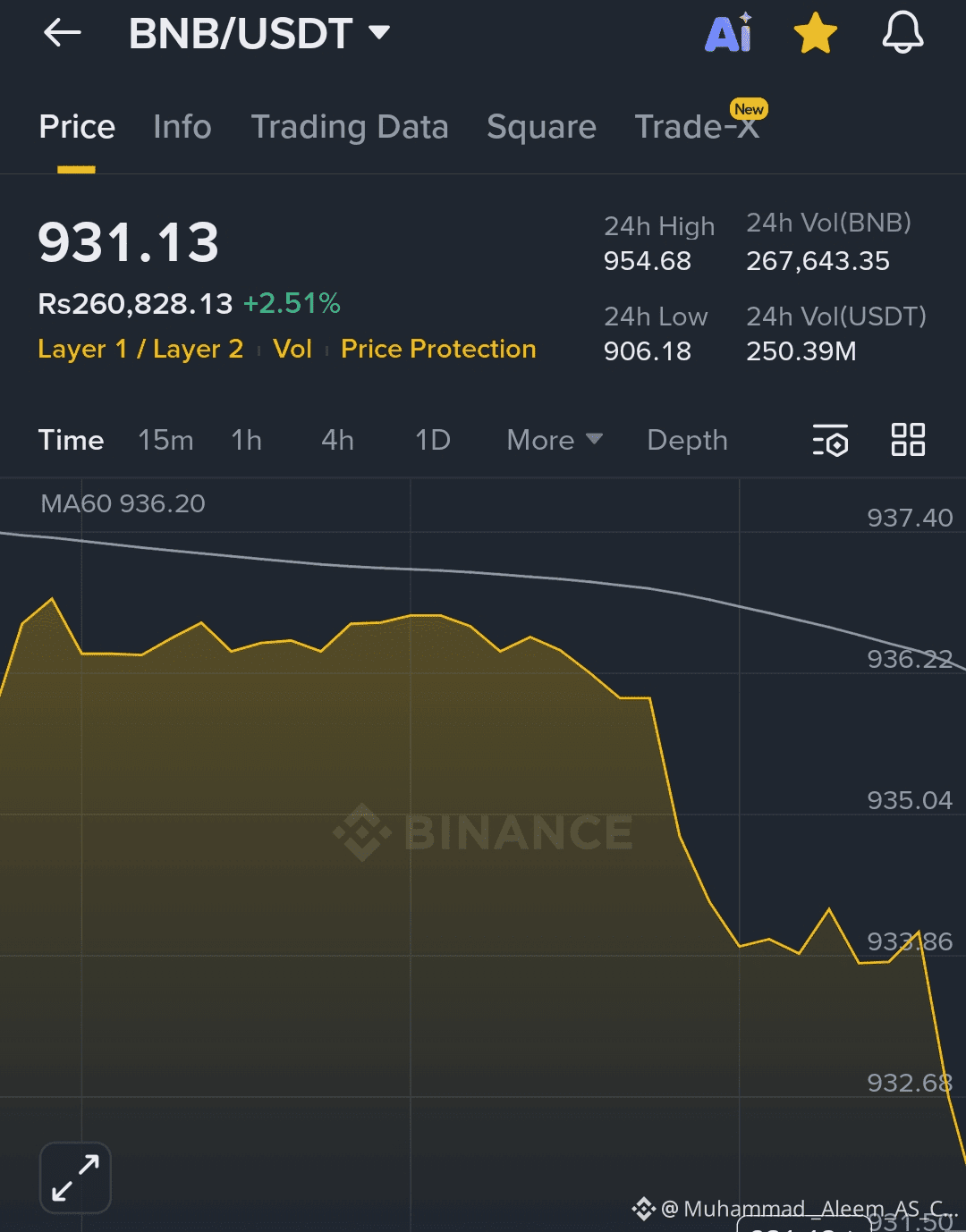The image size is (966, 1232).
Task: Select the 1h chart interval
Action: click(x=246, y=440)
